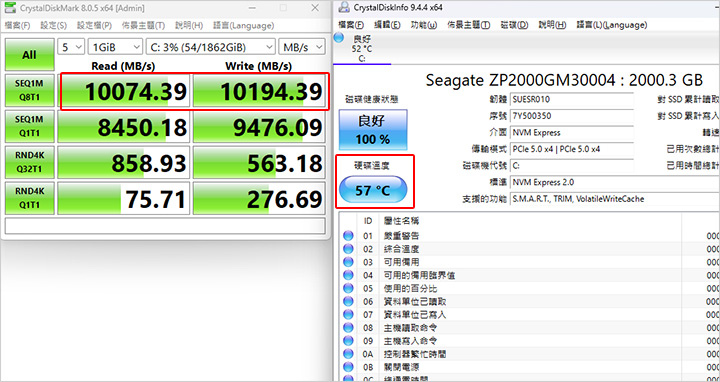The height and width of the screenshot is (382, 720).
Task: Click the drive letter field showing C:
Action: [572, 166]
